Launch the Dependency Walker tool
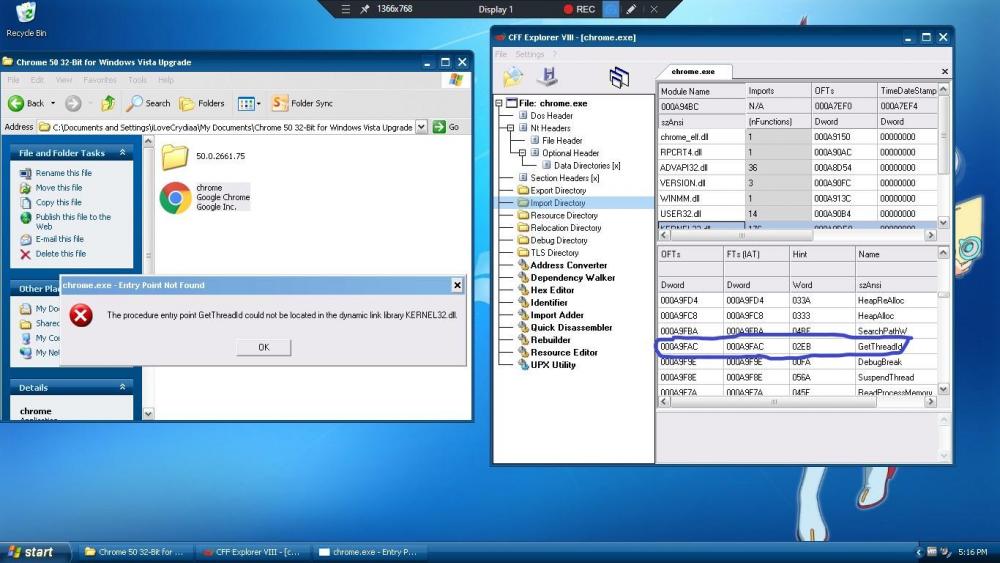 click(572, 278)
